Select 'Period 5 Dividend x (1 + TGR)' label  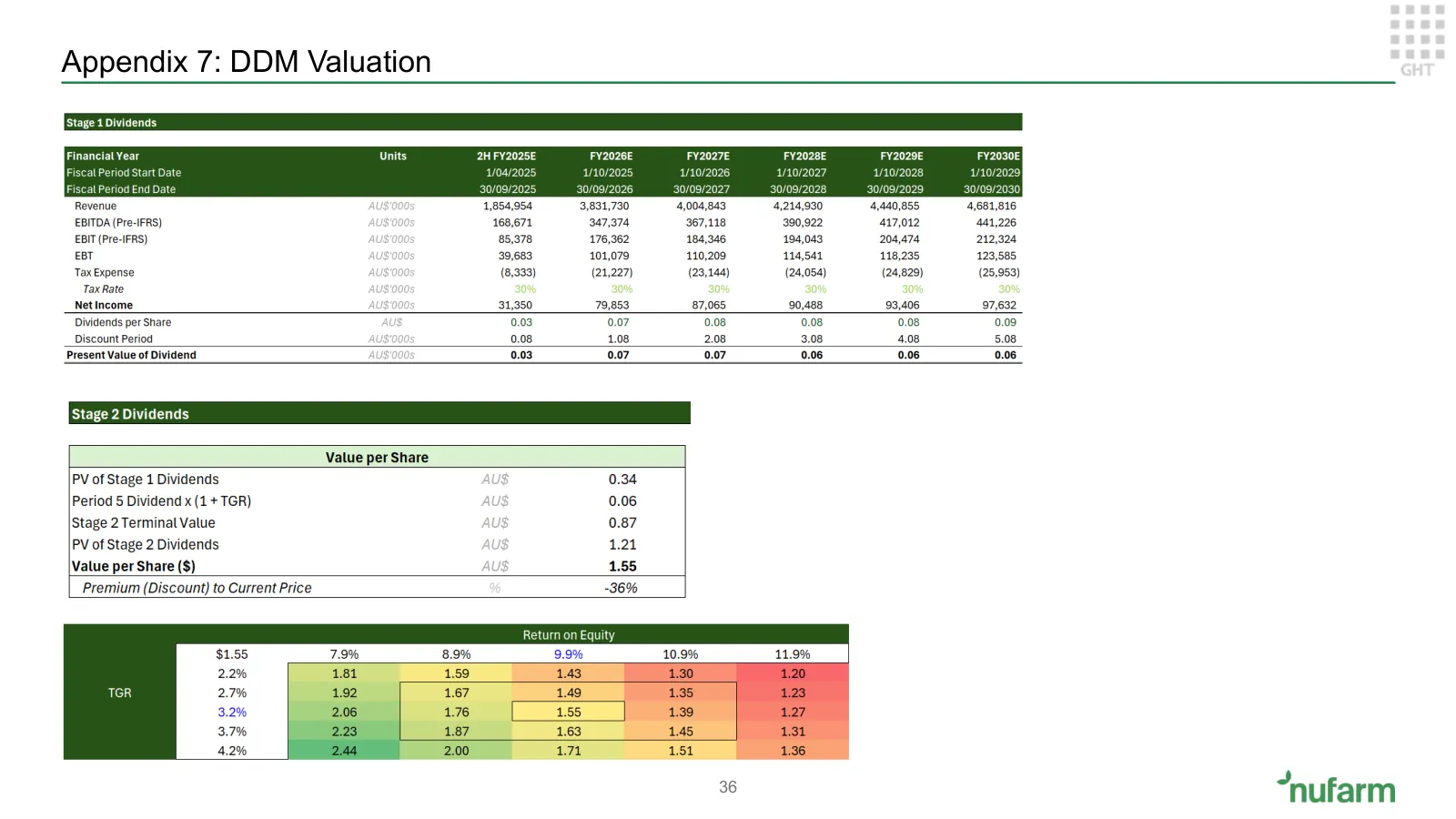[x=162, y=501]
